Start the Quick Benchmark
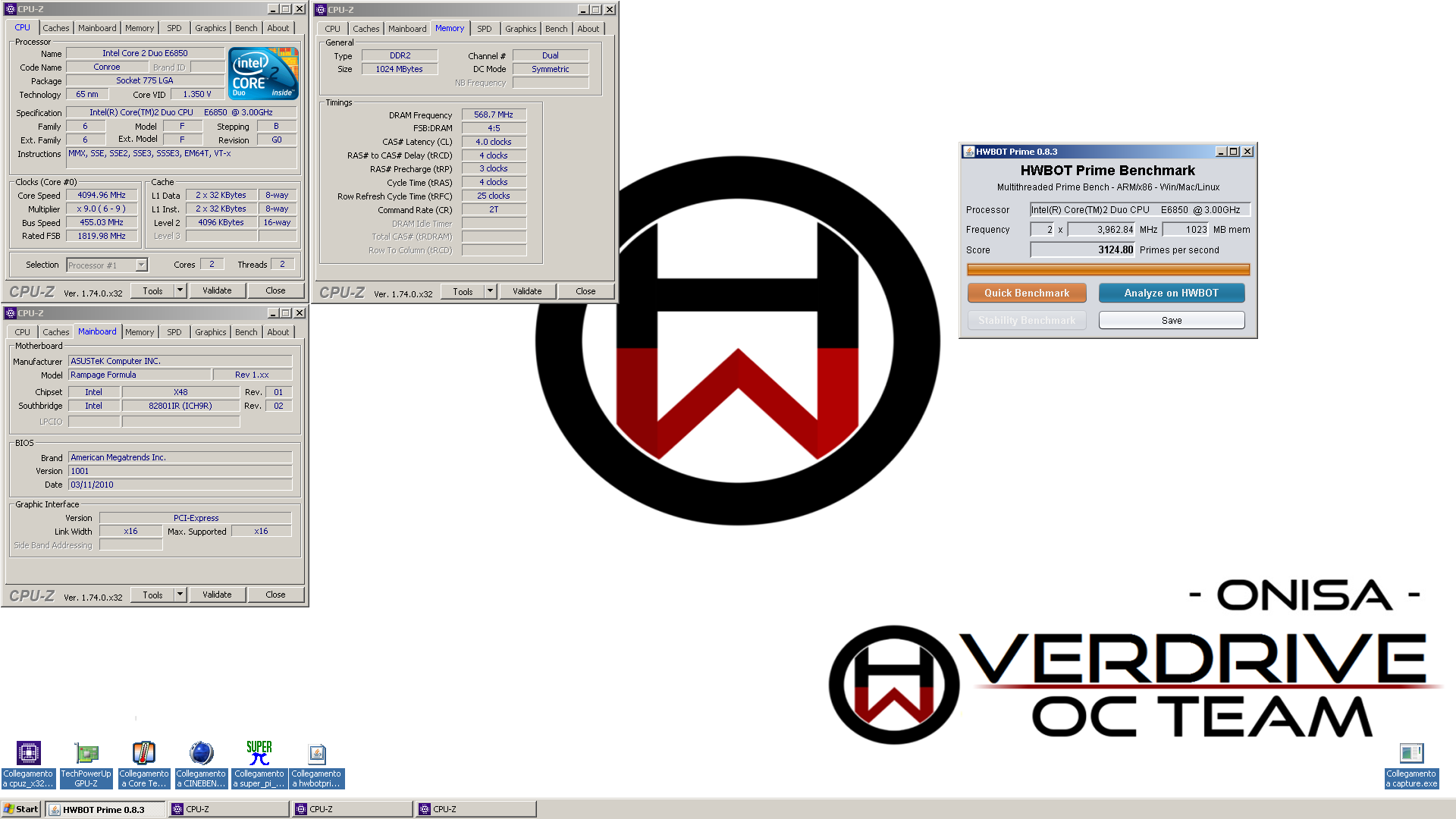This screenshot has height=819, width=1456. [x=1027, y=293]
